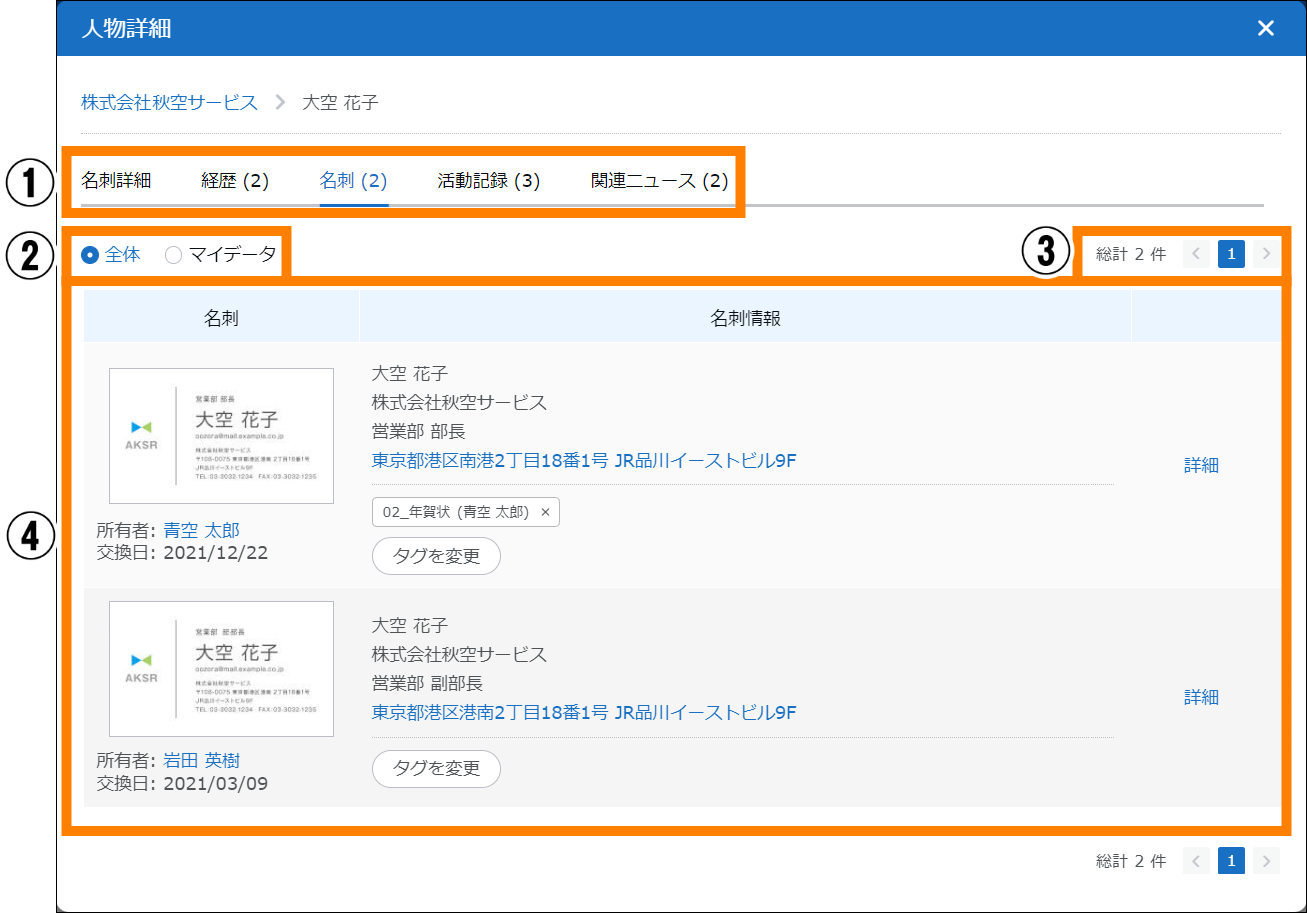
Task: Switch to the 名刺詳細 tab
Action: pos(116,181)
